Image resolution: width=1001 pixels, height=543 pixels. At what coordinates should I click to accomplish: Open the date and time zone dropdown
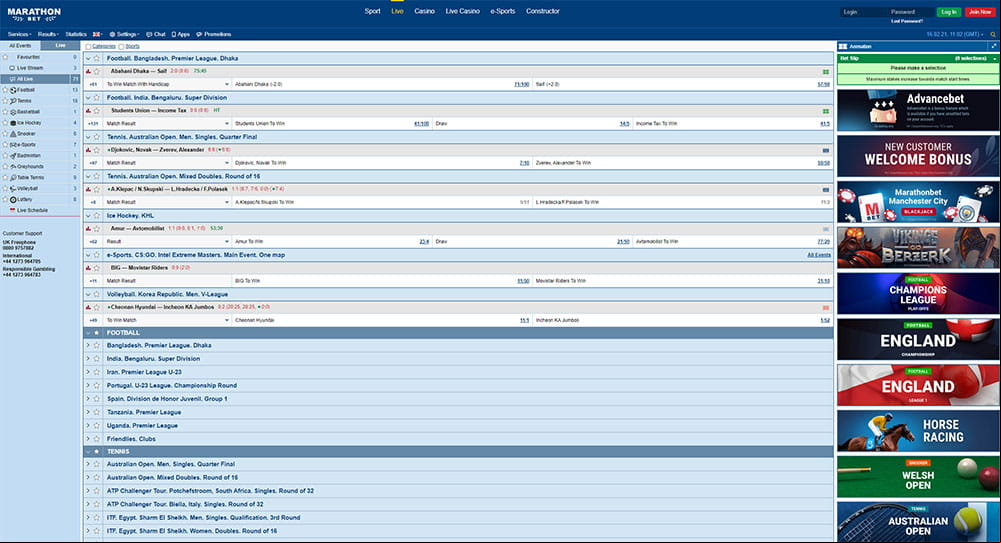click(x=954, y=34)
